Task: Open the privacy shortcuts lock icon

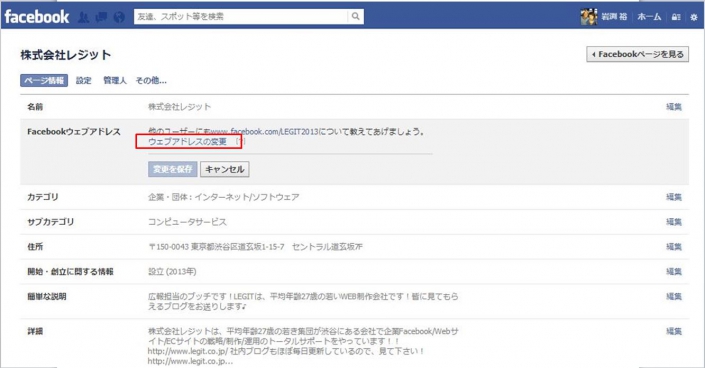Action: tap(676, 17)
